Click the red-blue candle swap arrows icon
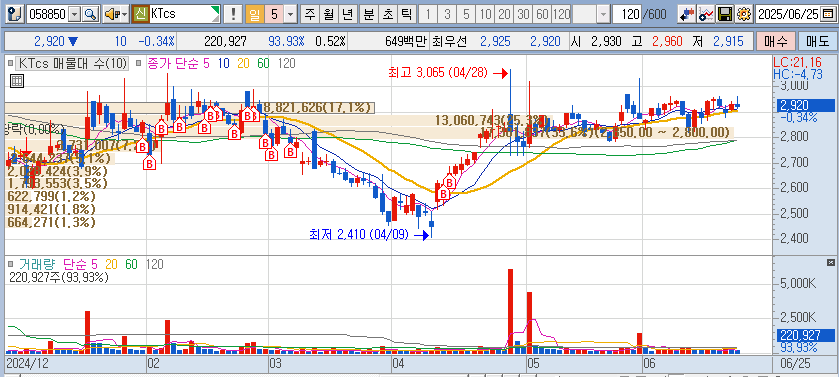Viewport: 839px width, 377px height. click(687, 14)
